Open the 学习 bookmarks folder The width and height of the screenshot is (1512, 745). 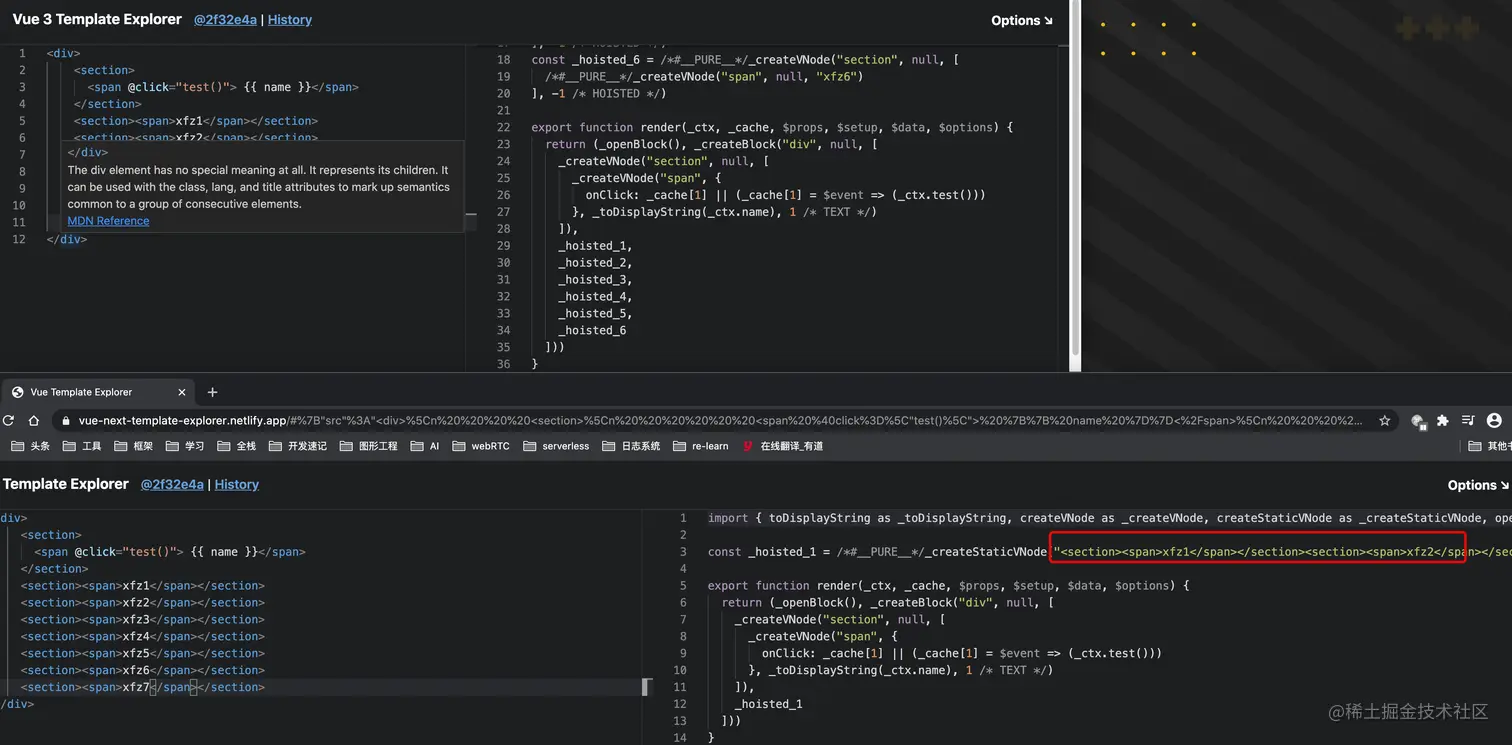point(185,446)
